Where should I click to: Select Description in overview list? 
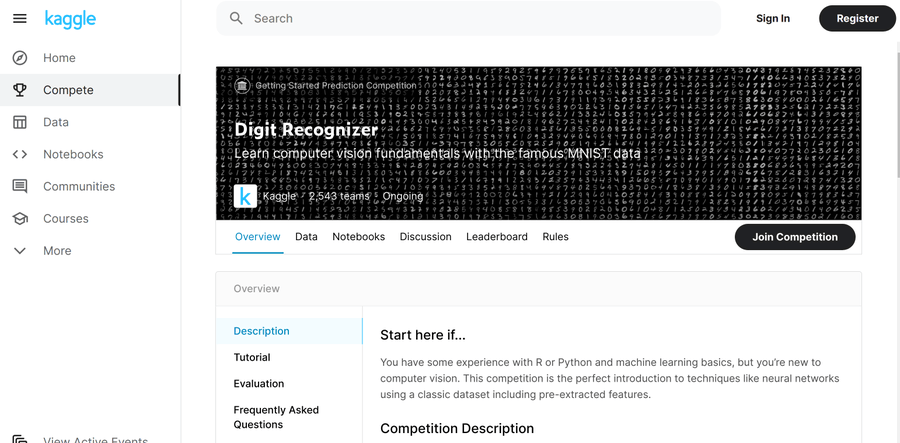[x=289, y=331]
